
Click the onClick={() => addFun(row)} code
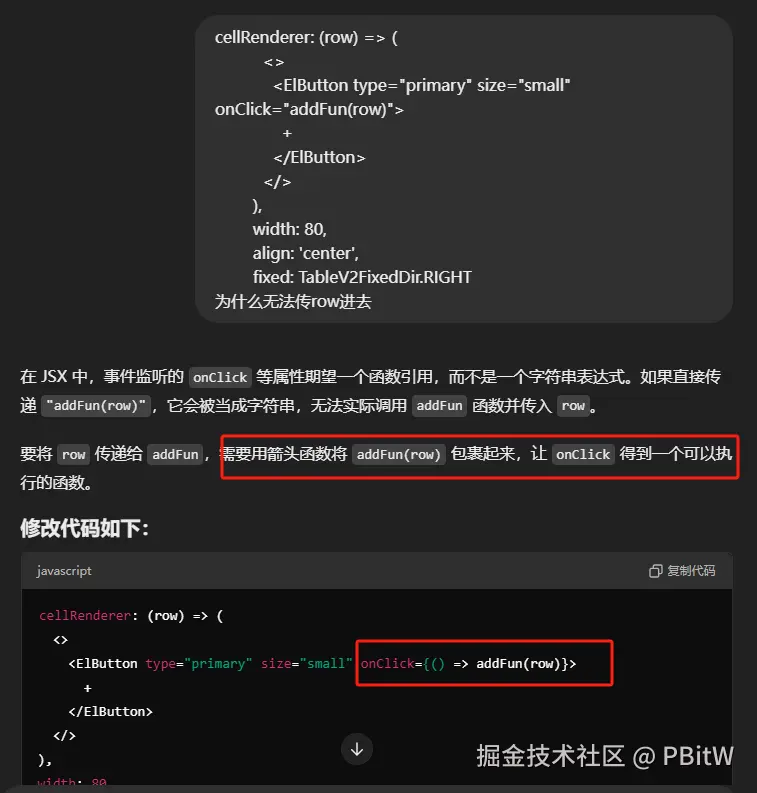pyautogui.click(x=468, y=664)
